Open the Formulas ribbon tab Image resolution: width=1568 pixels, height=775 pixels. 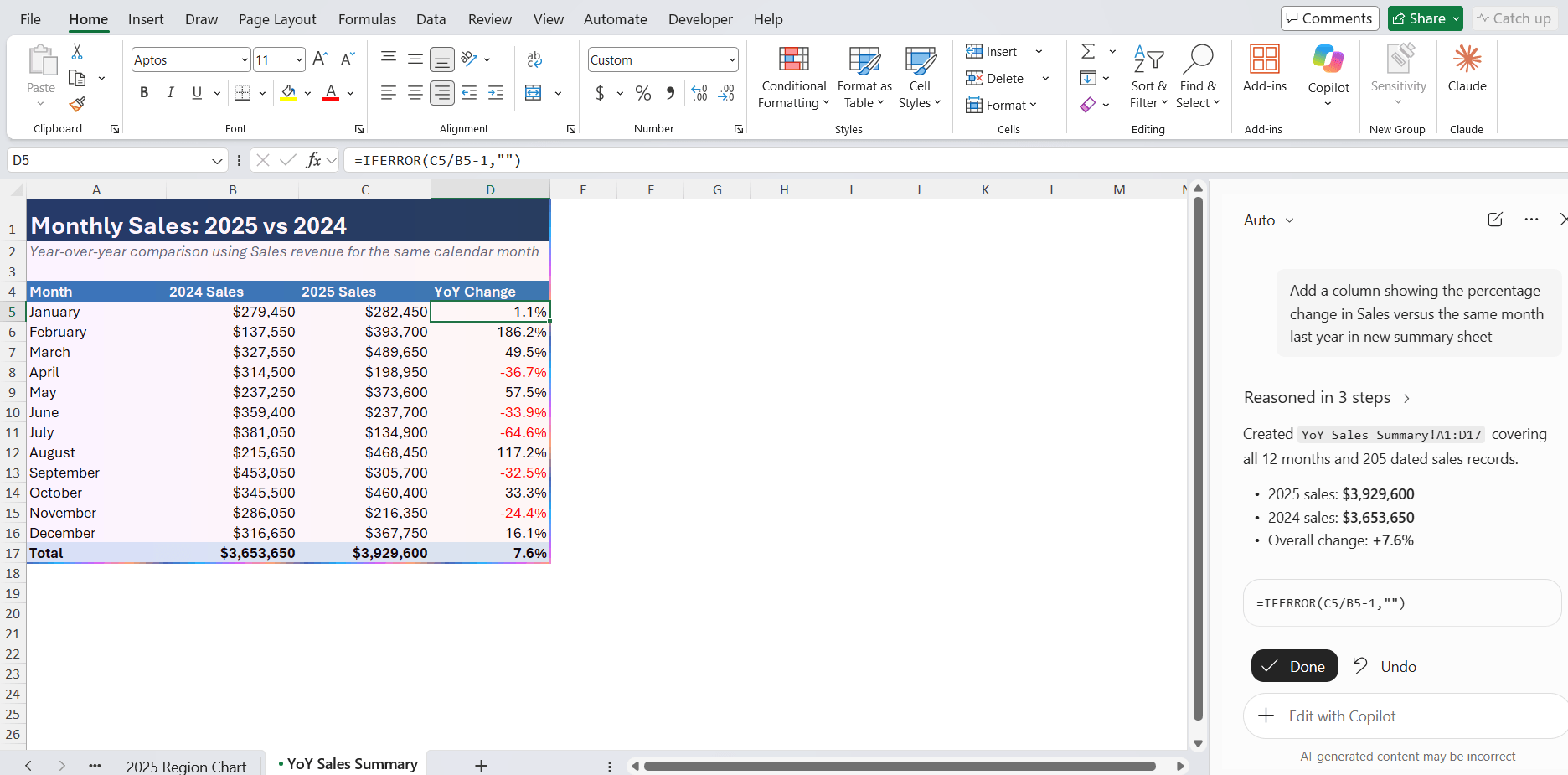pos(367,19)
